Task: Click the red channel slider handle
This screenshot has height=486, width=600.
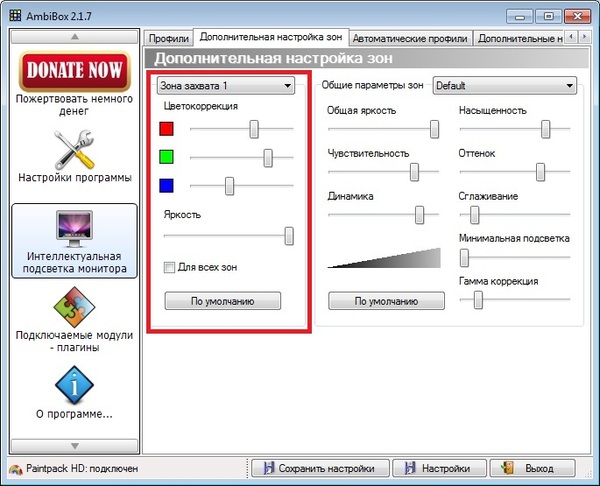Action: click(254, 129)
